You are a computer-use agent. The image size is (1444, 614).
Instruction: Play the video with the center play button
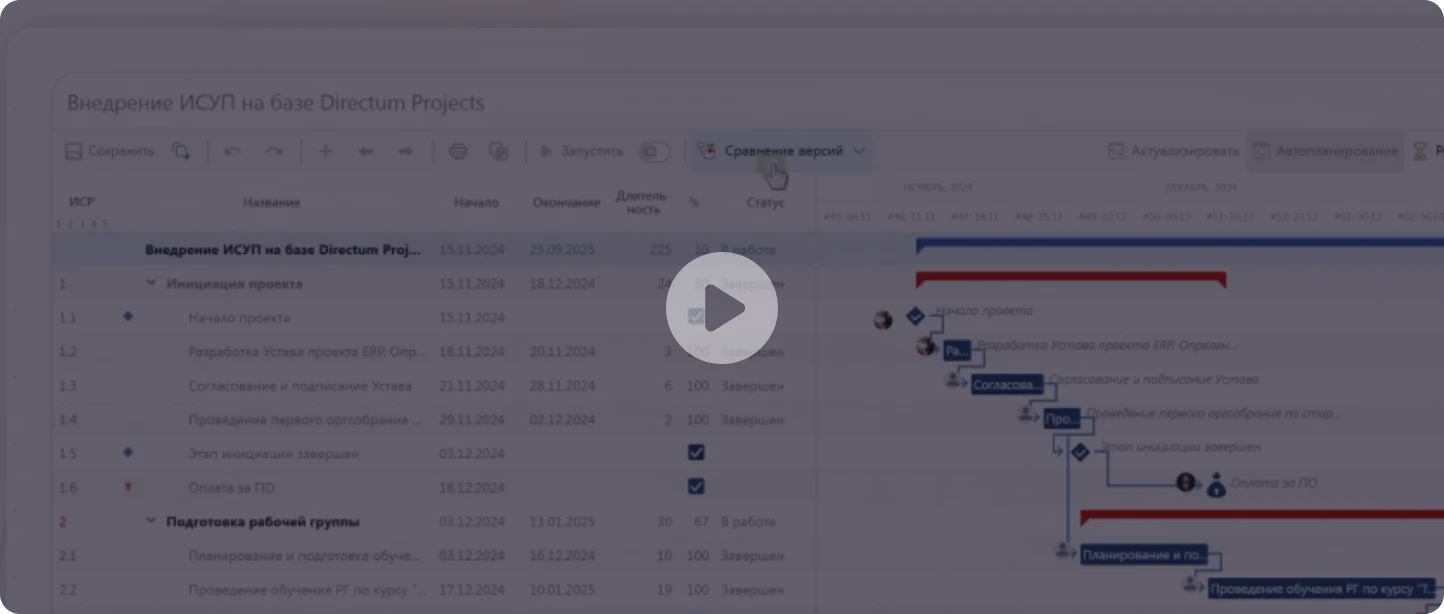click(x=722, y=308)
